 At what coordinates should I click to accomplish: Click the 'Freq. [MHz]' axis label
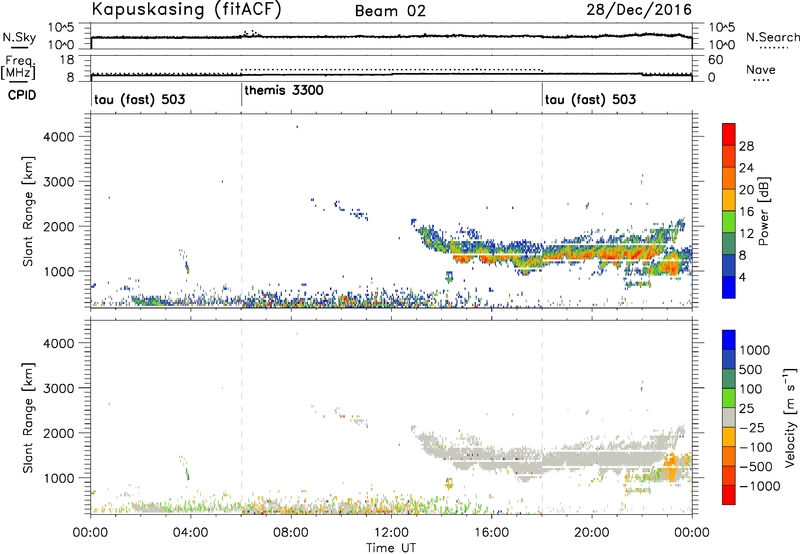pos(20,68)
